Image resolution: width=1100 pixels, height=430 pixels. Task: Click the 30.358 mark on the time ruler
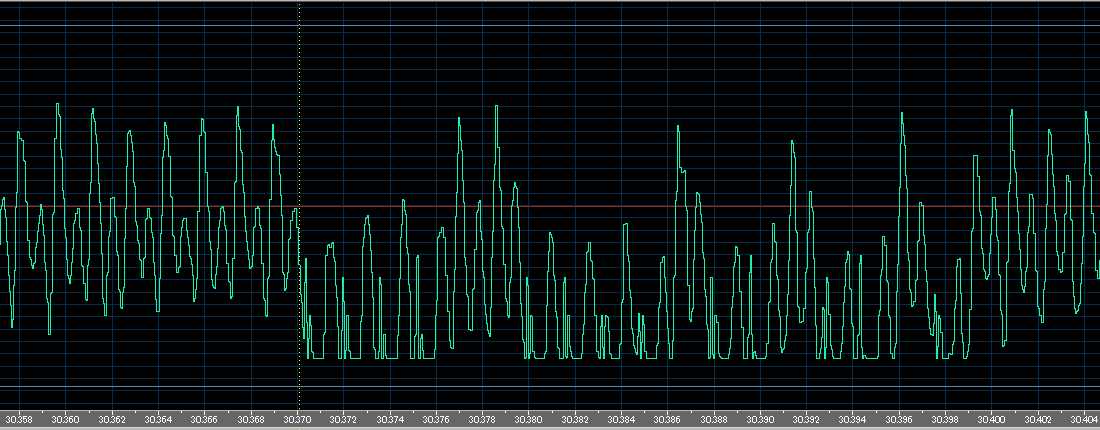click(x=19, y=419)
